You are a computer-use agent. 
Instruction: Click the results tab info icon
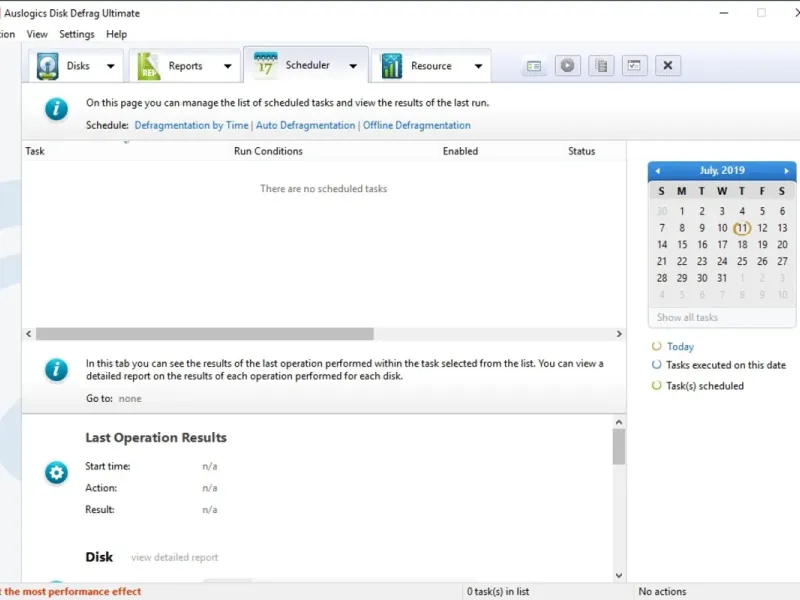tap(56, 370)
